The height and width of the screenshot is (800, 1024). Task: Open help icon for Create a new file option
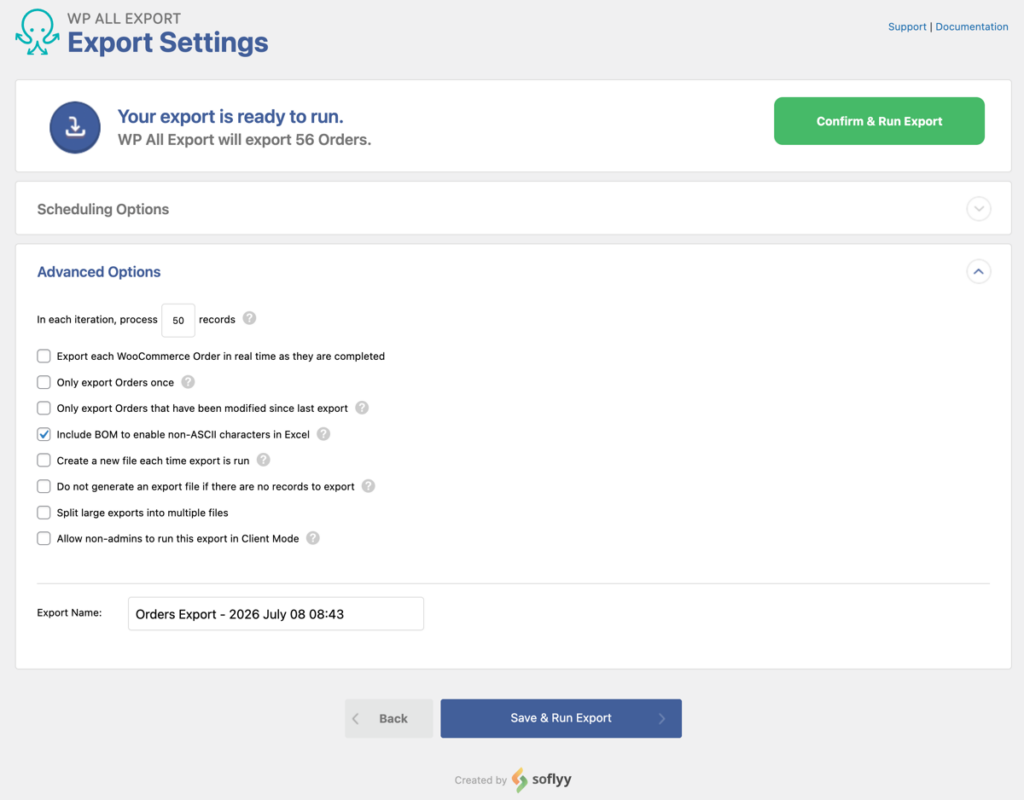coord(263,460)
